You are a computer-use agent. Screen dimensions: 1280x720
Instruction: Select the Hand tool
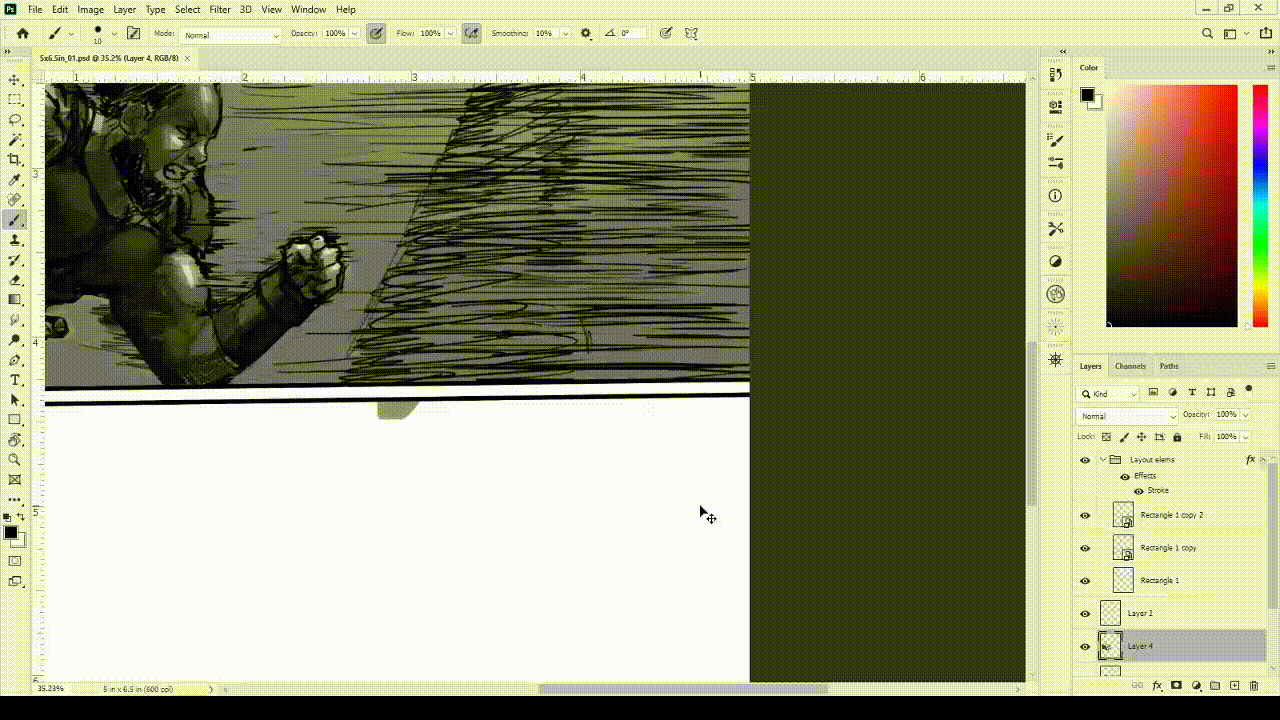point(15,440)
